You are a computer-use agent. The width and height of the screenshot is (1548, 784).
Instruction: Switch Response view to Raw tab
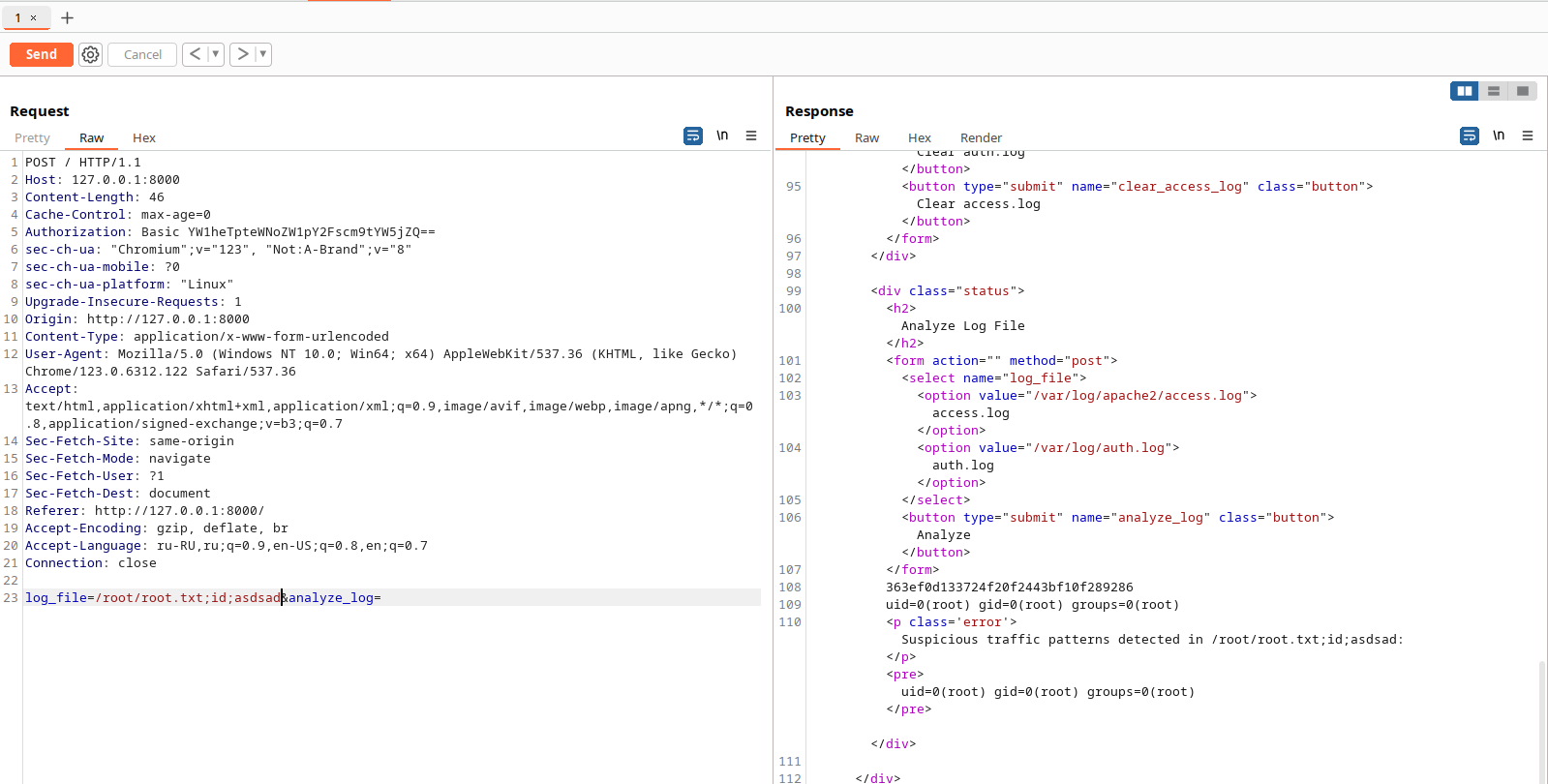tap(867, 137)
